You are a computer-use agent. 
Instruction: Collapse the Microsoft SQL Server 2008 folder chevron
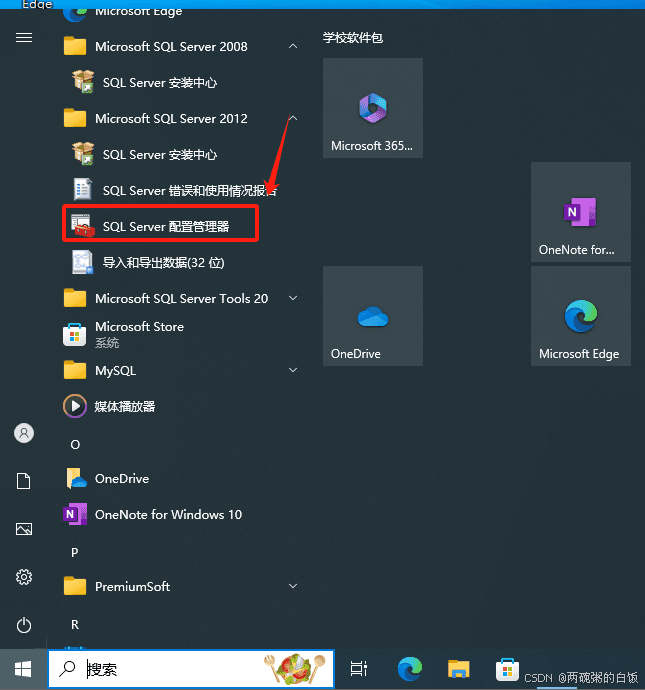(x=293, y=46)
